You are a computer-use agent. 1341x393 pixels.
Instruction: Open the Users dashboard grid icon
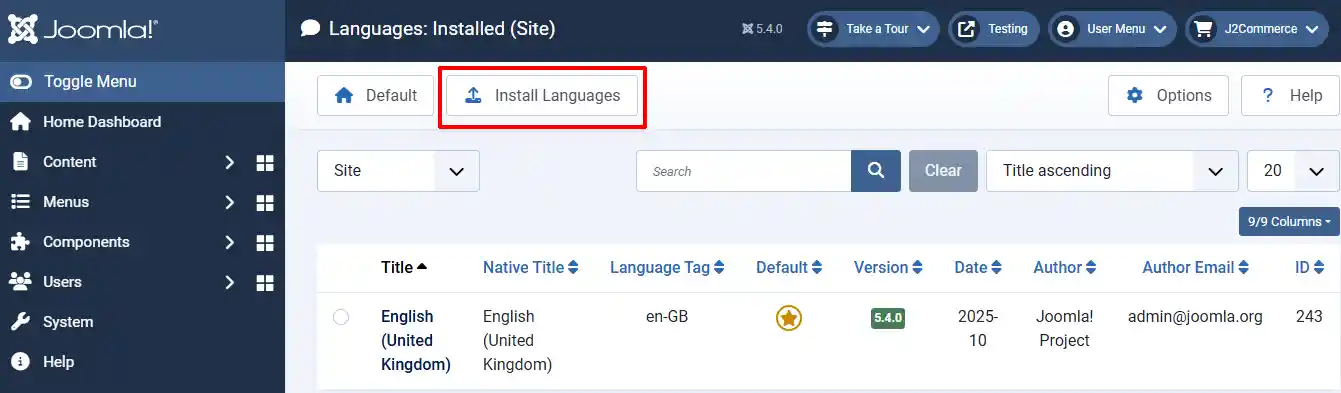pyautogui.click(x=265, y=282)
